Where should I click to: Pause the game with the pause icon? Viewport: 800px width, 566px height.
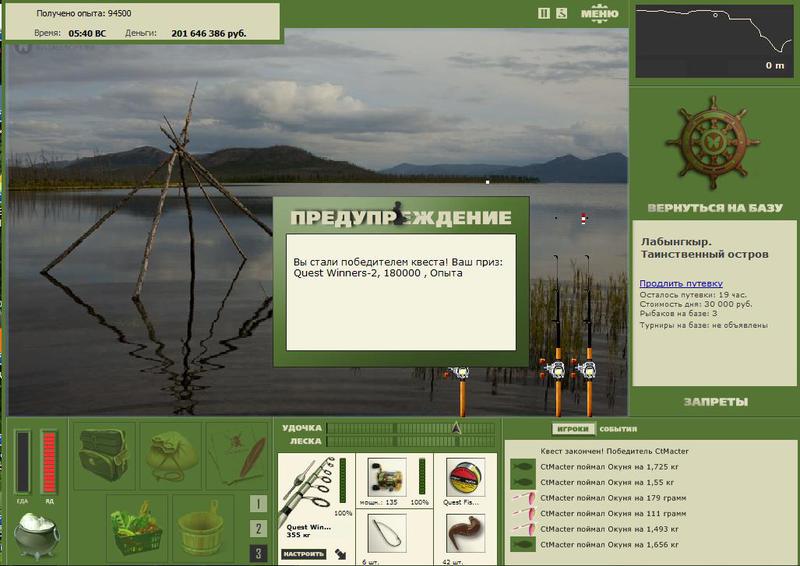coord(543,13)
